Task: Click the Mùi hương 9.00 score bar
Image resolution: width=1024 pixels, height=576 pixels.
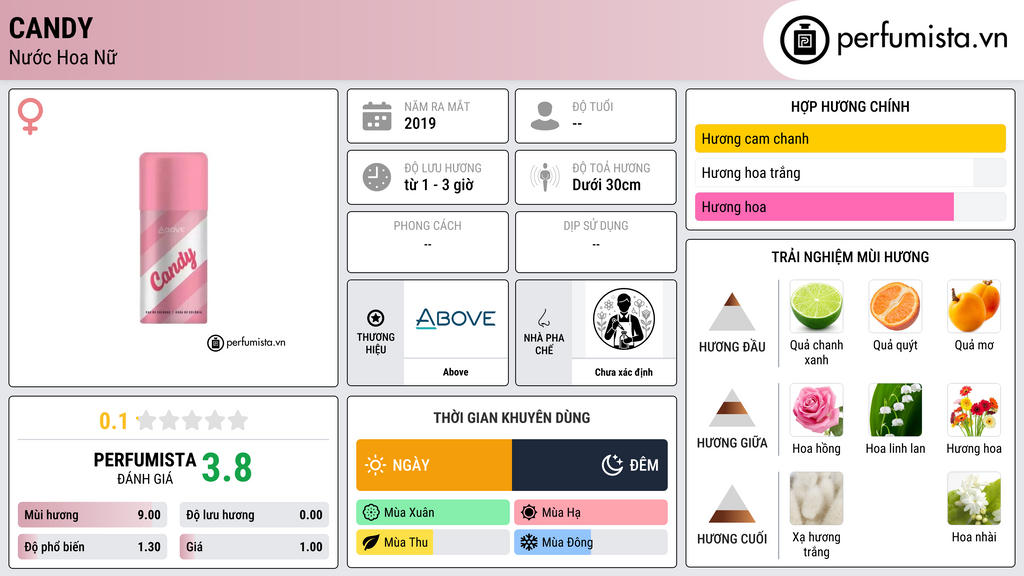Action: (x=93, y=515)
